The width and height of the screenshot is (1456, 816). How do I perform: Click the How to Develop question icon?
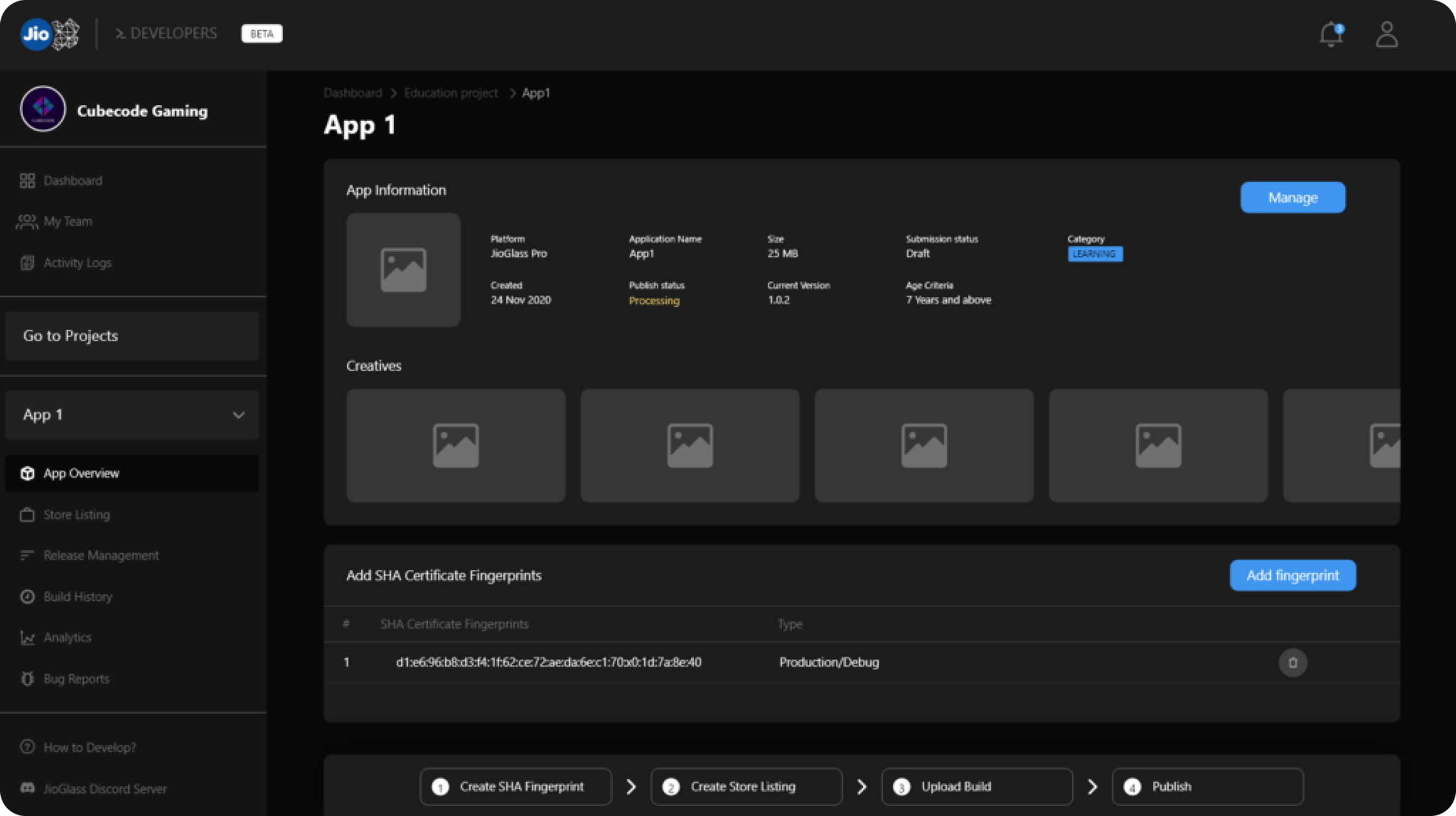(x=27, y=747)
